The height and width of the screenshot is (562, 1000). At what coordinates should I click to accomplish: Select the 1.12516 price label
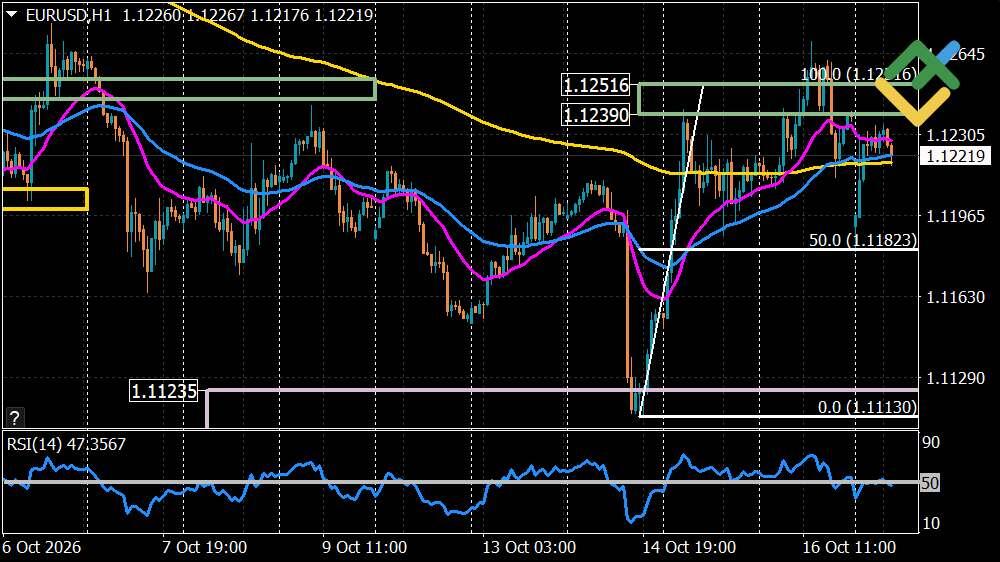(x=596, y=85)
